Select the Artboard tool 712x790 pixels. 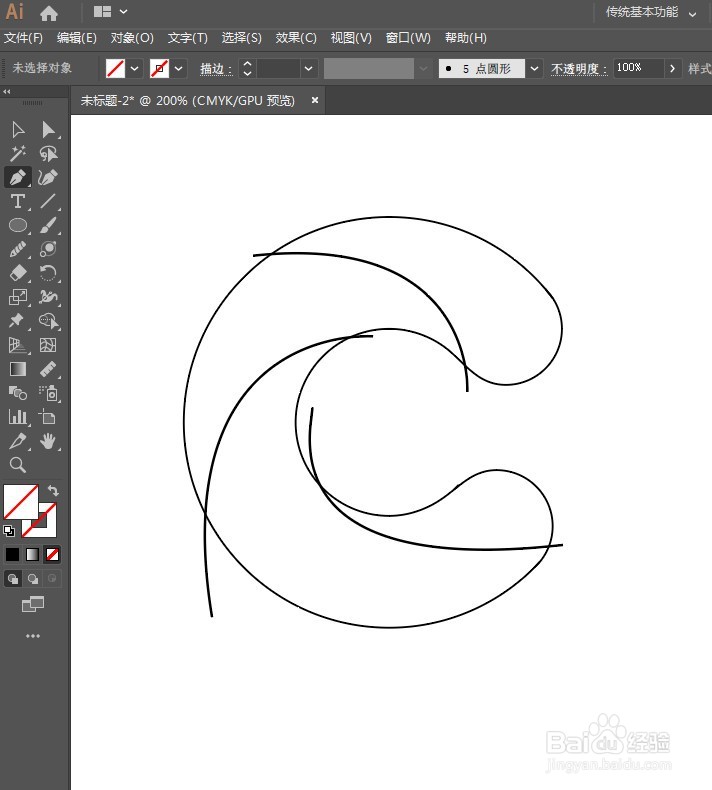tap(48, 417)
